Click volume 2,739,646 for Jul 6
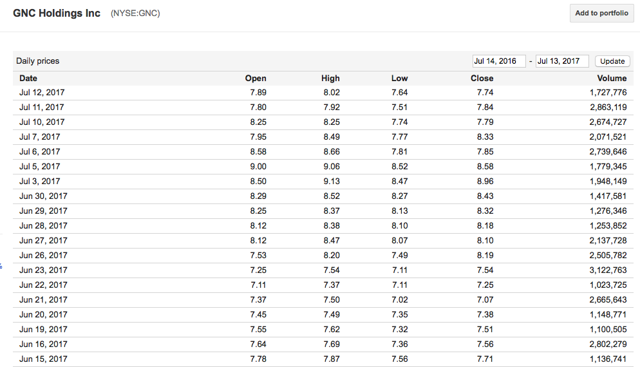 (x=608, y=151)
